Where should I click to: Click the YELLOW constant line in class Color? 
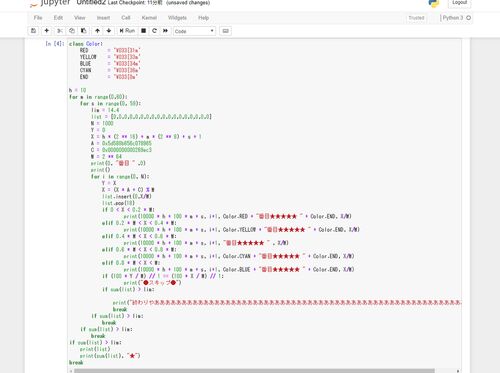coord(110,57)
